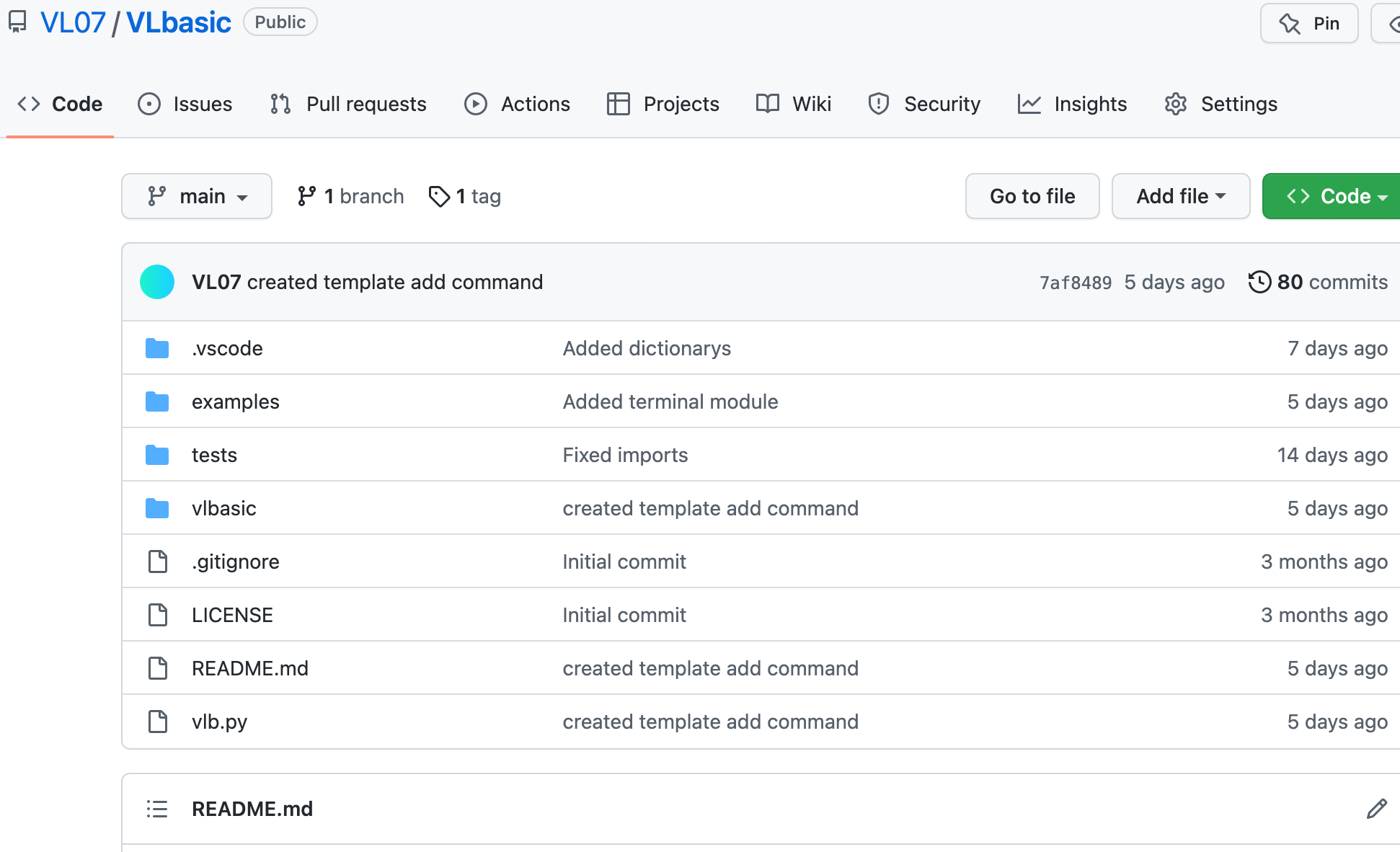Image resolution: width=1400 pixels, height=852 pixels.
Task: Click the Go to file button
Action: 1032,196
